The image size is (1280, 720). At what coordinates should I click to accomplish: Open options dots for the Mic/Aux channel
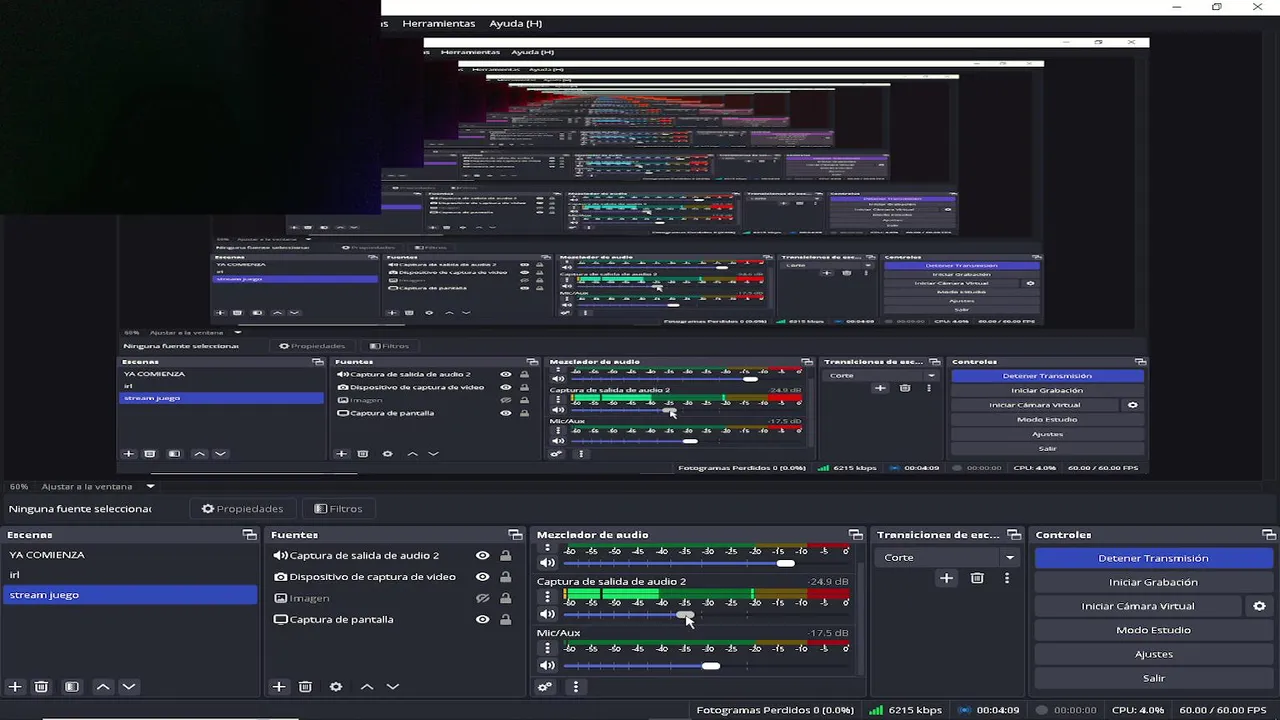click(547, 648)
